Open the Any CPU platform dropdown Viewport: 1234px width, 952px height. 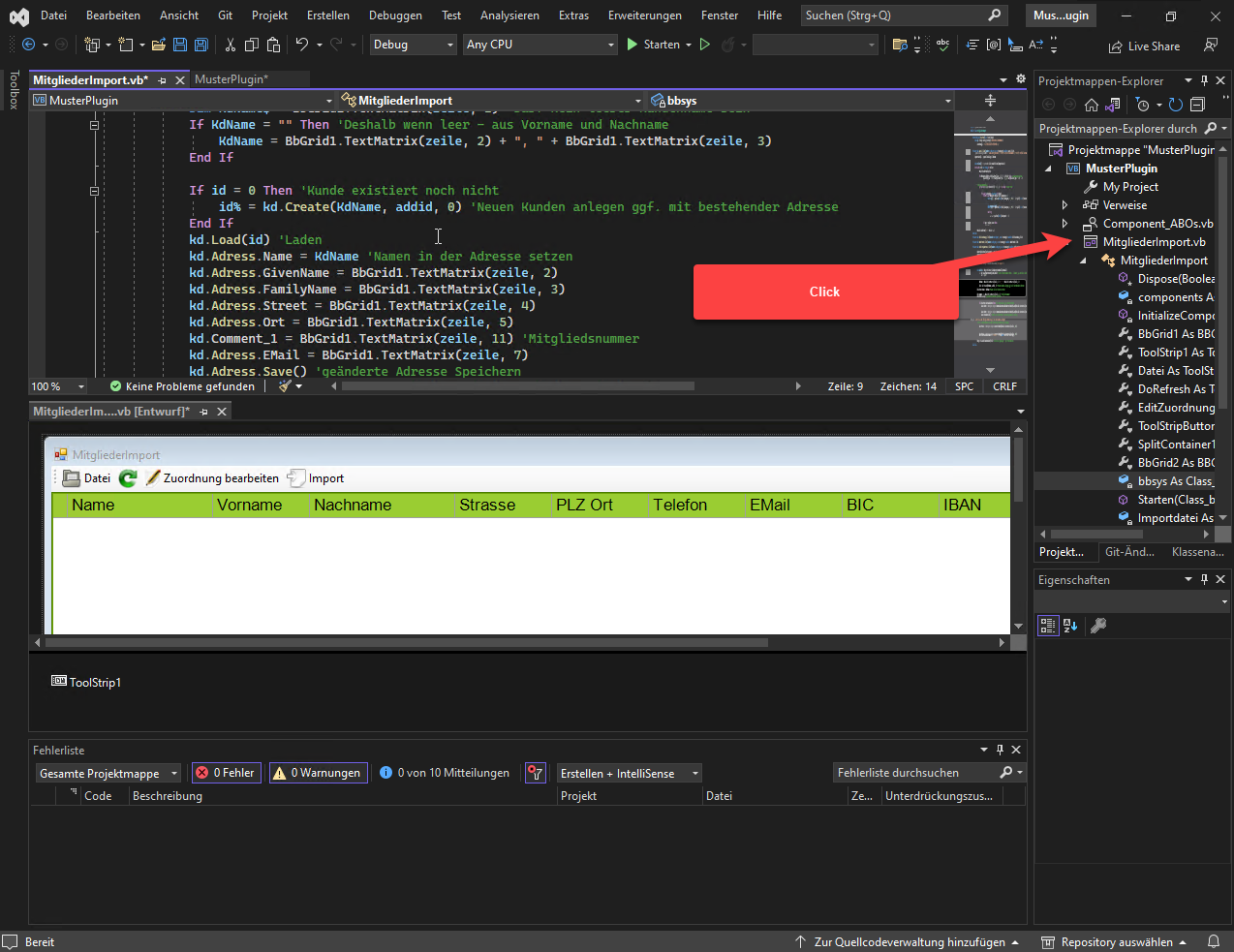540,45
